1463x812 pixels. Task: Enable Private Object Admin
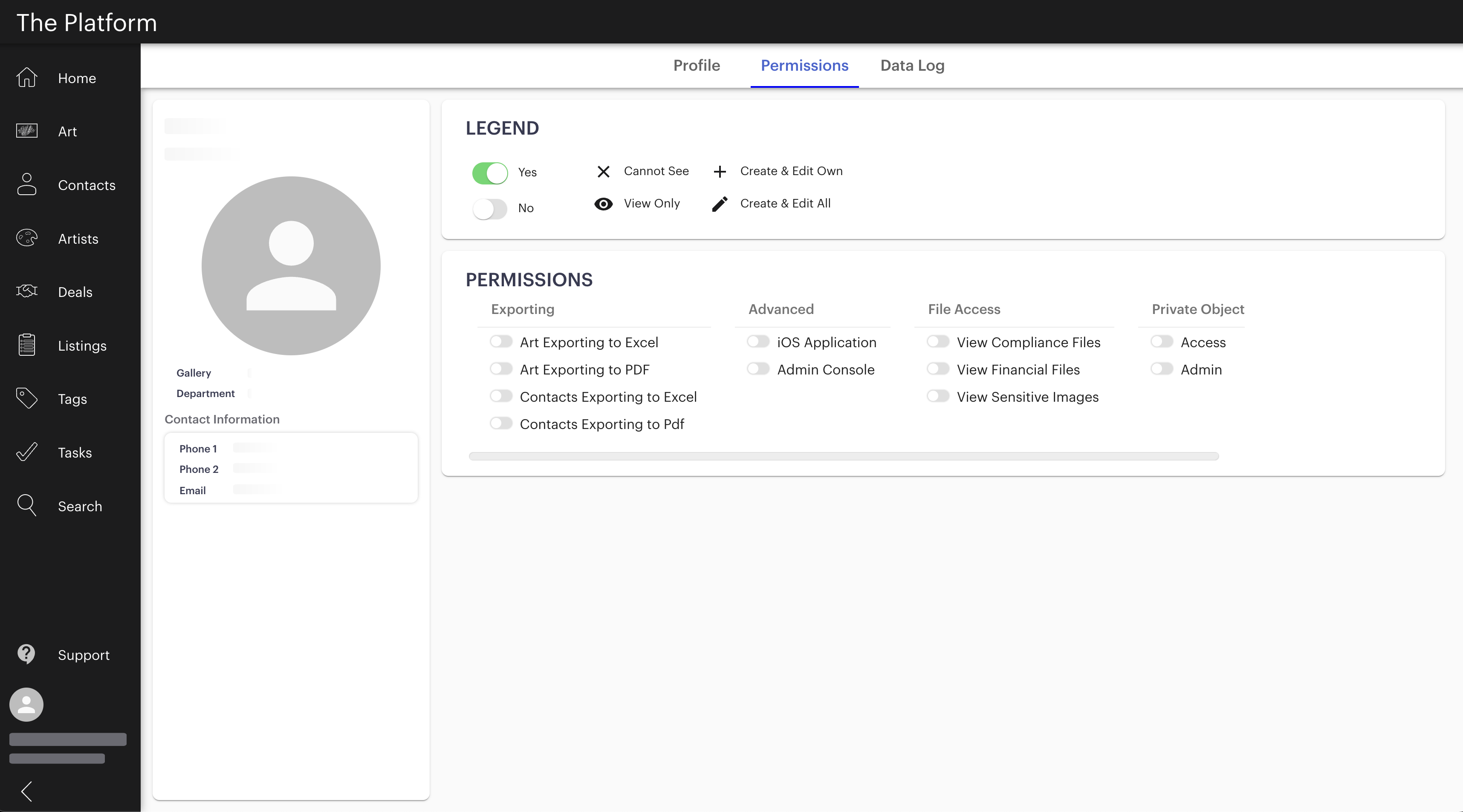point(1162,369)
